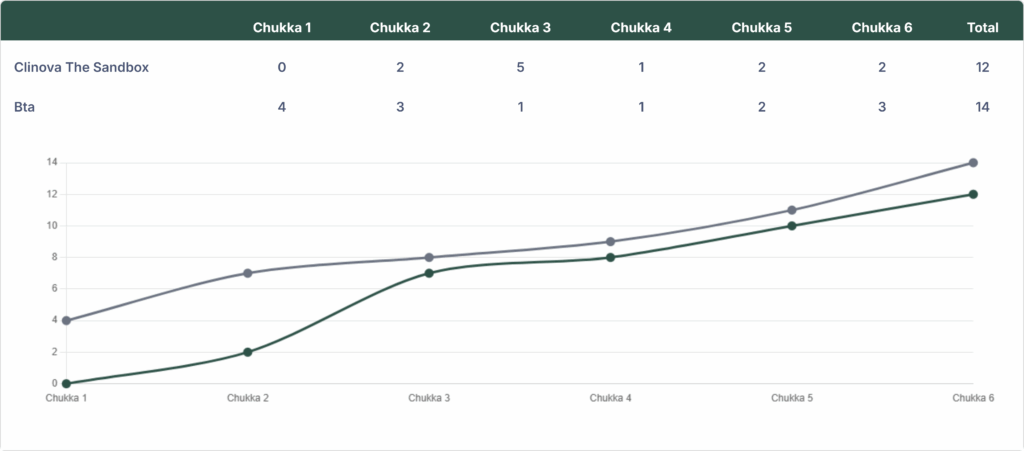The height and width of the screenshot is (451, 1024).
Task: Click the gray final point at Chukka 6
Action: click(x=973, y=162)
